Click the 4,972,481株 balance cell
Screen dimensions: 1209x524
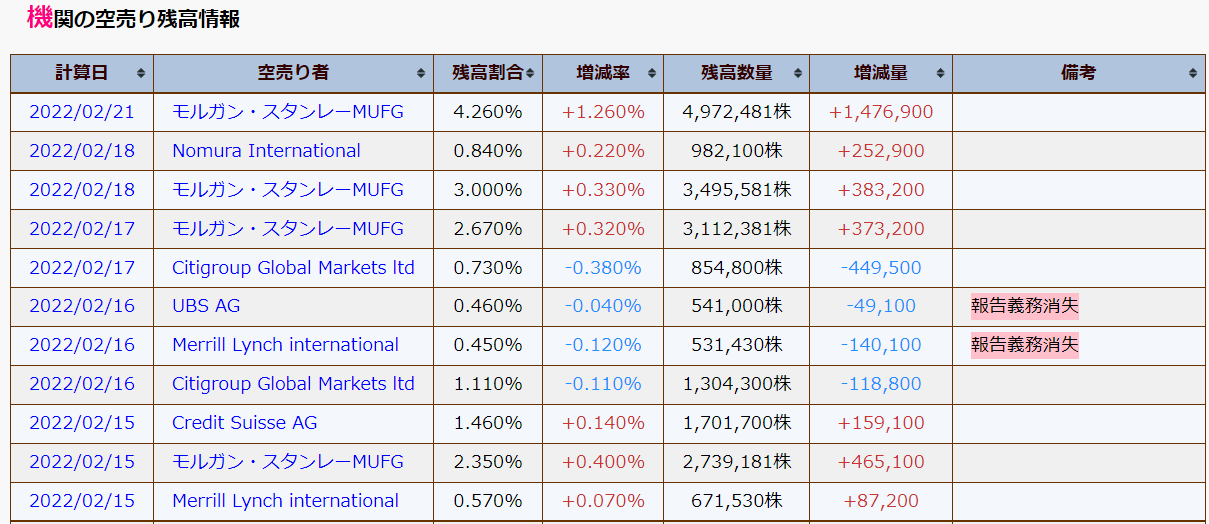pos(737,112)
